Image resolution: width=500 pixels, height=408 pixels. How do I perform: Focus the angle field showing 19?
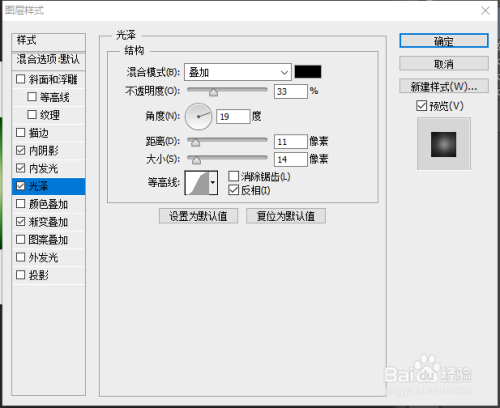point(233,117)
